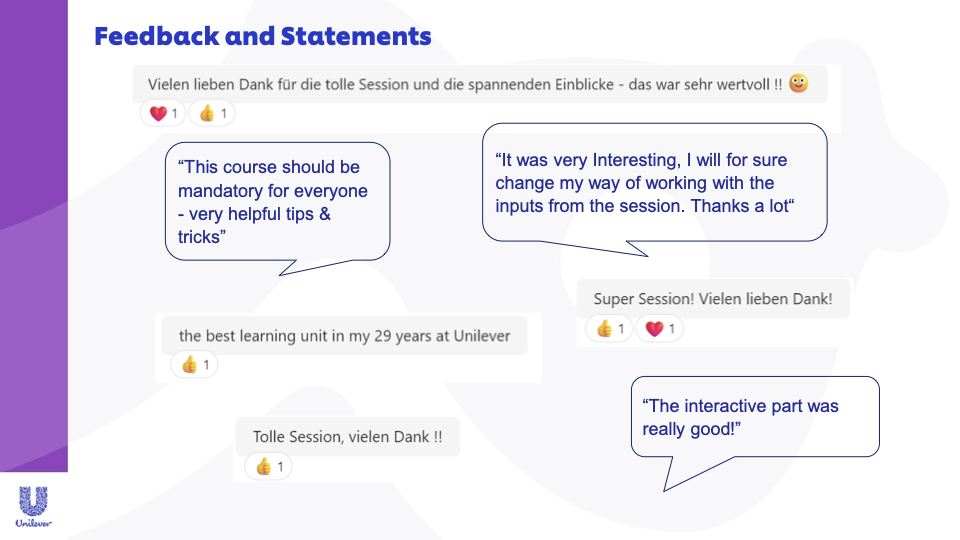
Task: Click thumbs-up reaction under 'Tolle Session' message
Action: pyautogui.click(x=269, y=466)
